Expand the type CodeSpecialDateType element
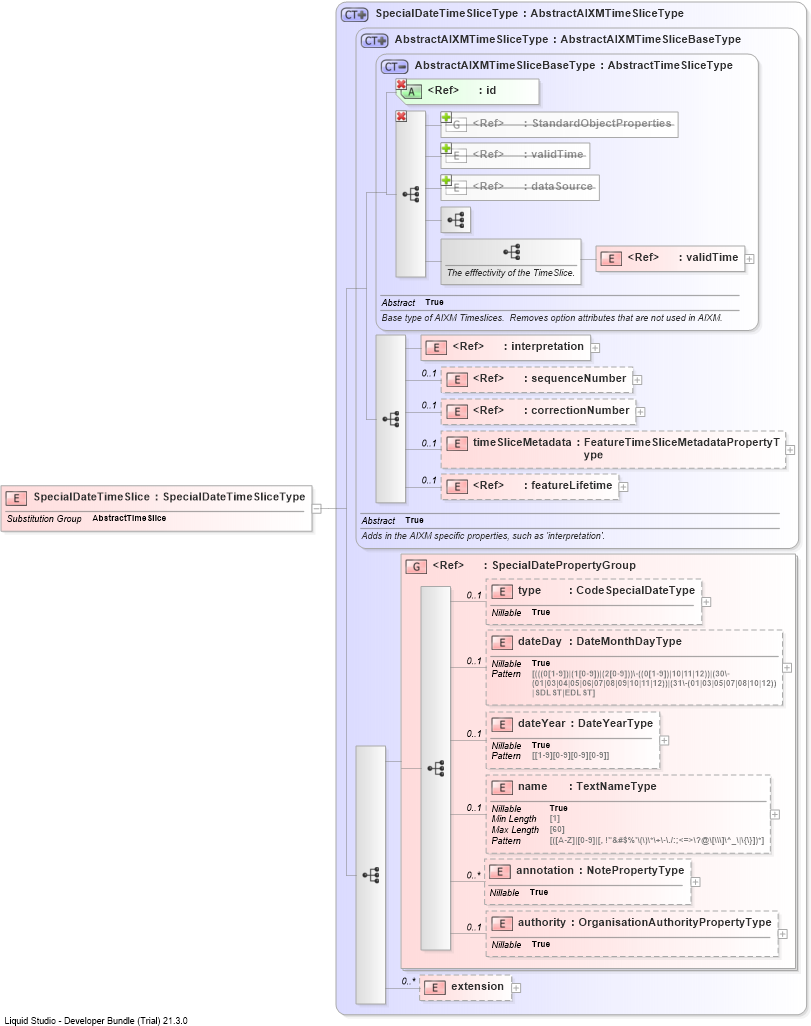 tap(706, 602)
